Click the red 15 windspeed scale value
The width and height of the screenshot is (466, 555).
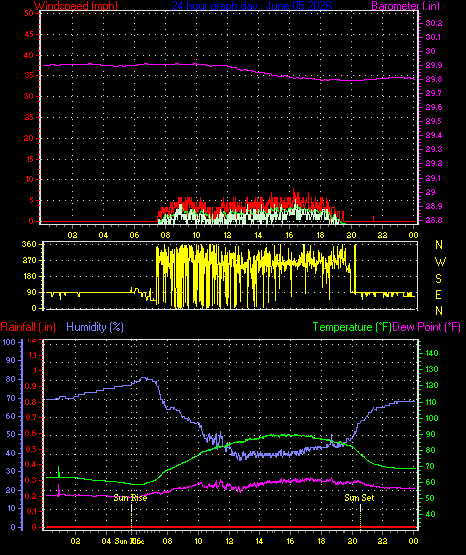click(29, 159)
